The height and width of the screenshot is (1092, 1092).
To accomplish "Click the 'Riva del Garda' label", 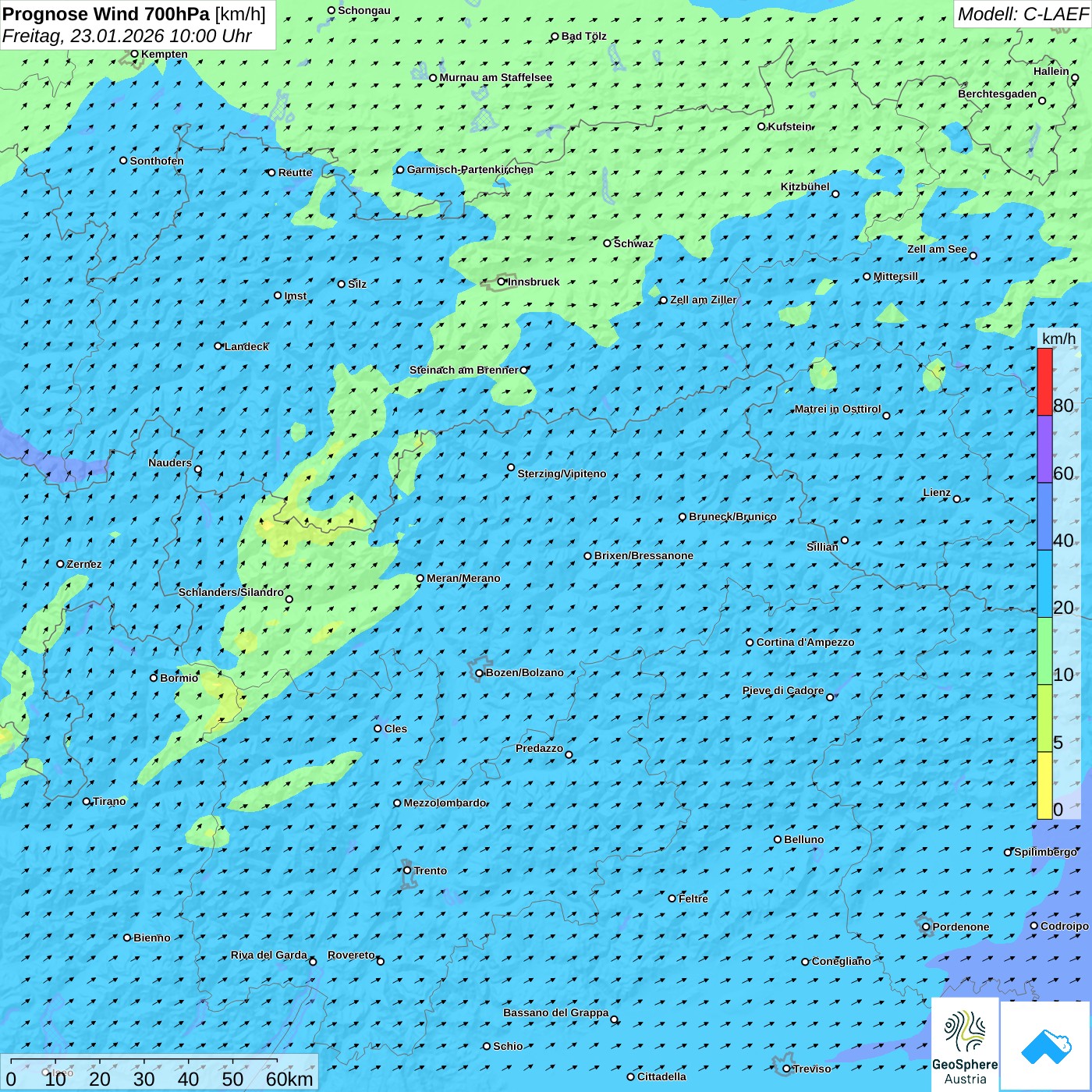I will (269, 955).
